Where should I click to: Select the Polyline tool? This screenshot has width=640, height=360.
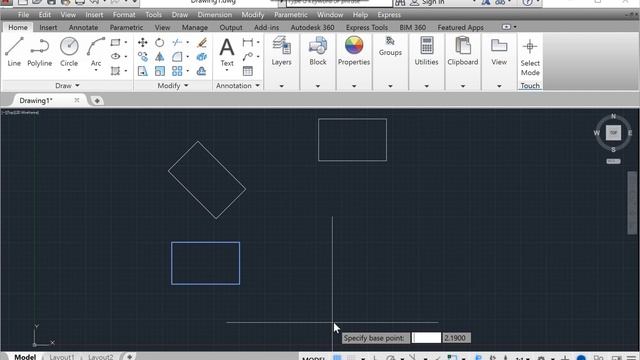tap(40, 51)
